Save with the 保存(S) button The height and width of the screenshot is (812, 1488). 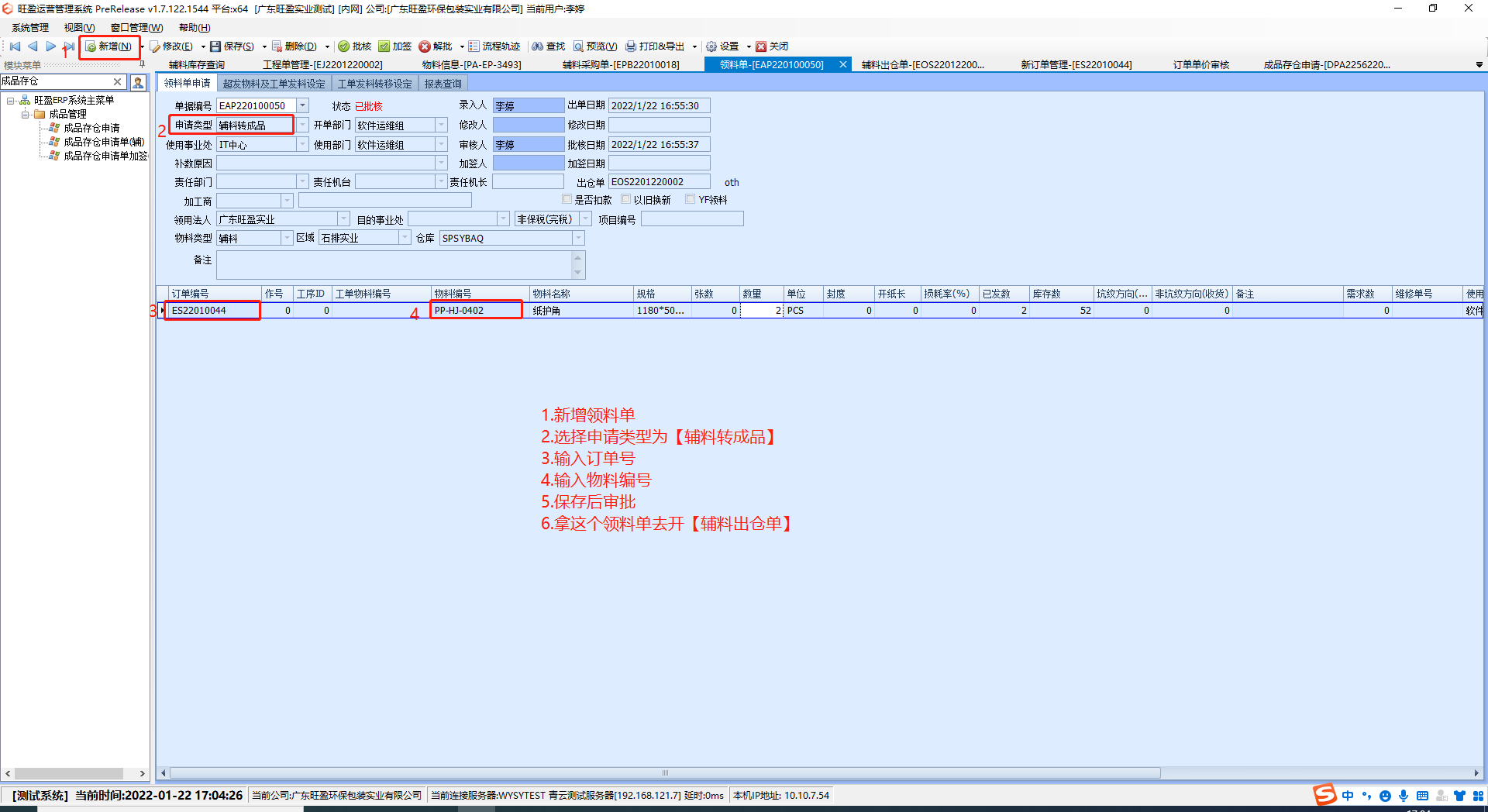[x=232, y=46]
